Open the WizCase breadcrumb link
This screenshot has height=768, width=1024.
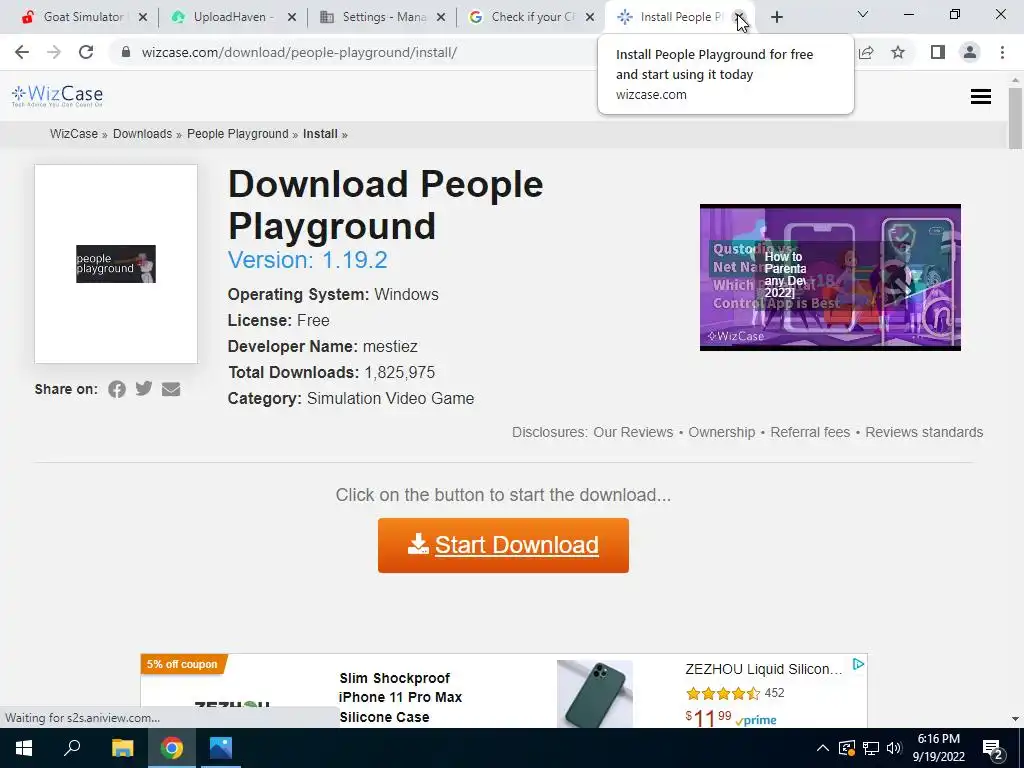74,134
